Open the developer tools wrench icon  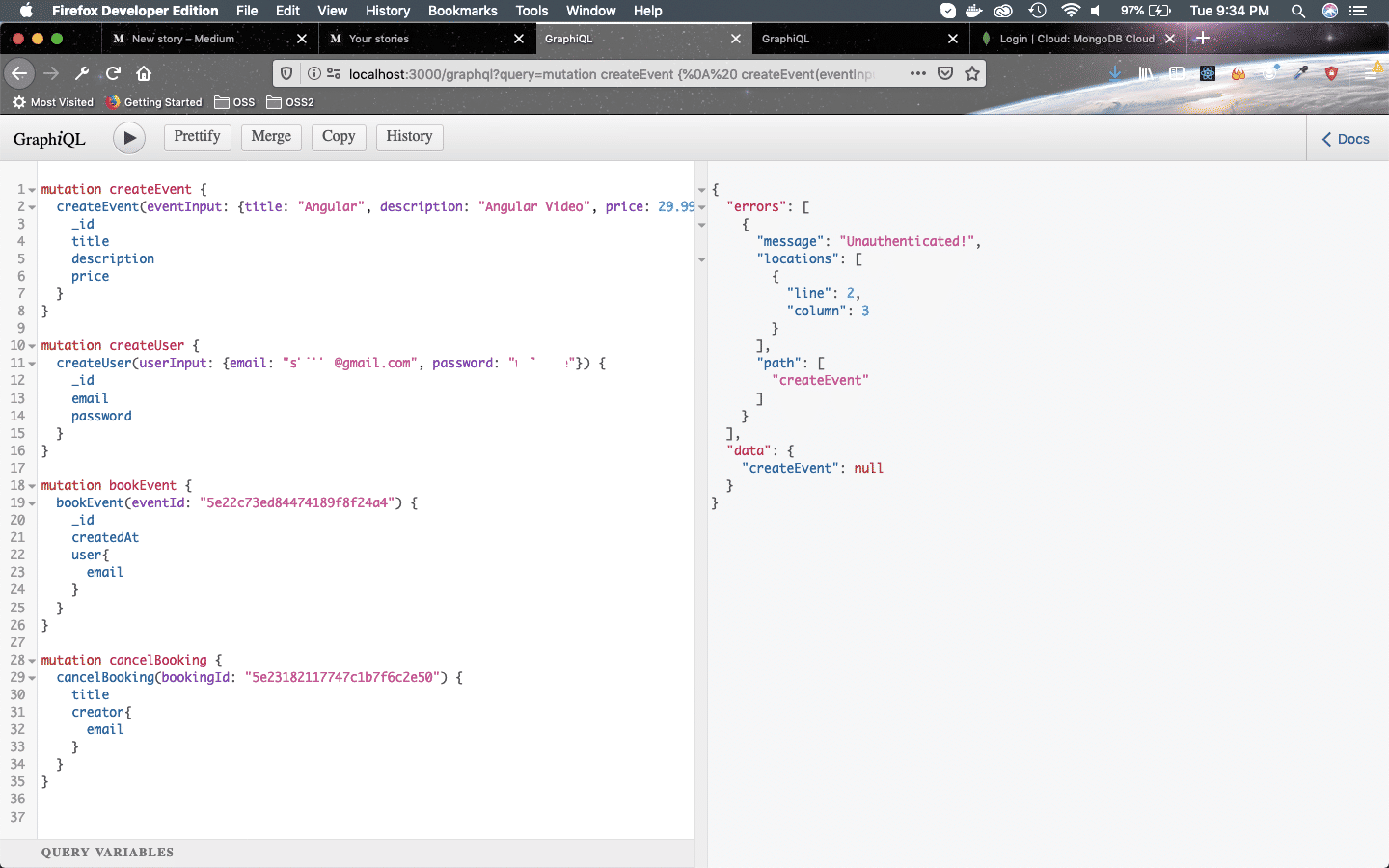click(x=82, y=73)
